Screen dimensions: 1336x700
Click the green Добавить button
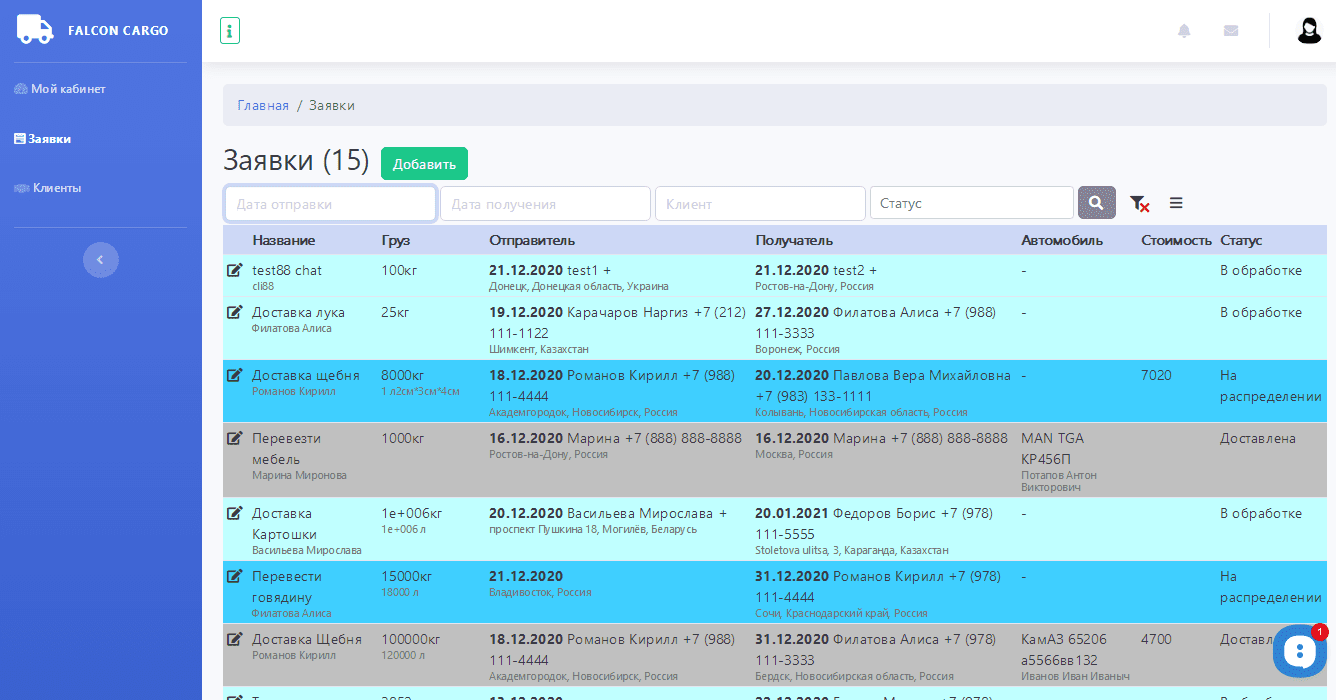424,164
